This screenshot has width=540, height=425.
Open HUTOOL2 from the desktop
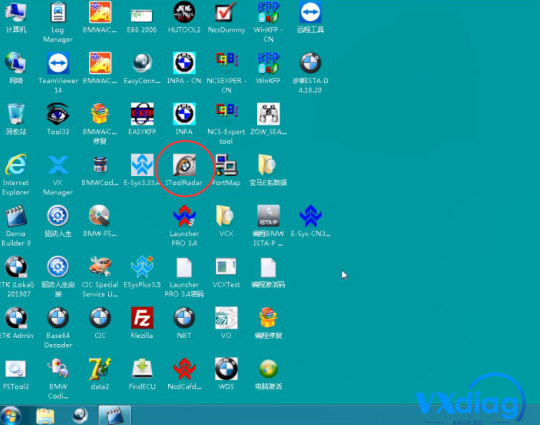[x=184, y=12]
